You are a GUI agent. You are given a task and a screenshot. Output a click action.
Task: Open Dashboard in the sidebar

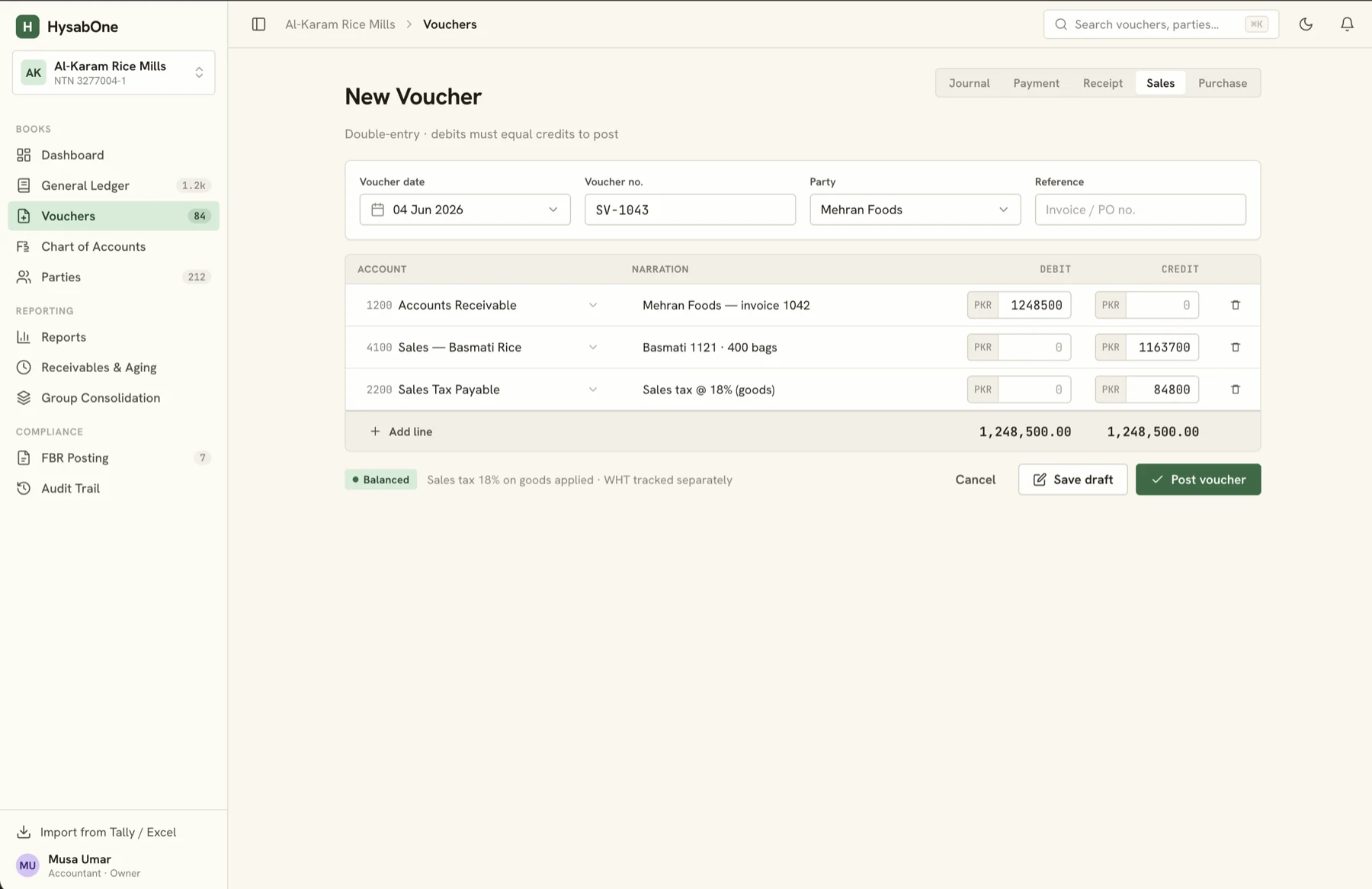point(114,155)
